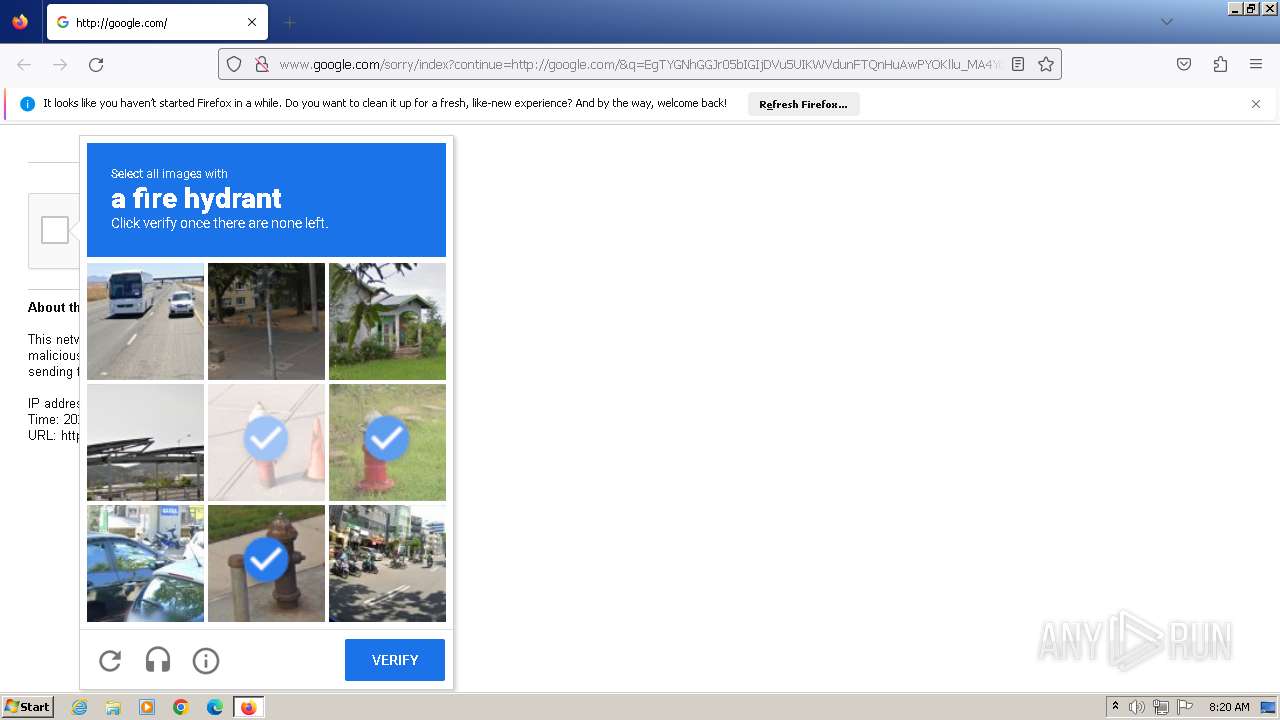Click the VERIFY button
Image resolution: width=1280 pixels, height=720 pixels.
pos(395,660)
